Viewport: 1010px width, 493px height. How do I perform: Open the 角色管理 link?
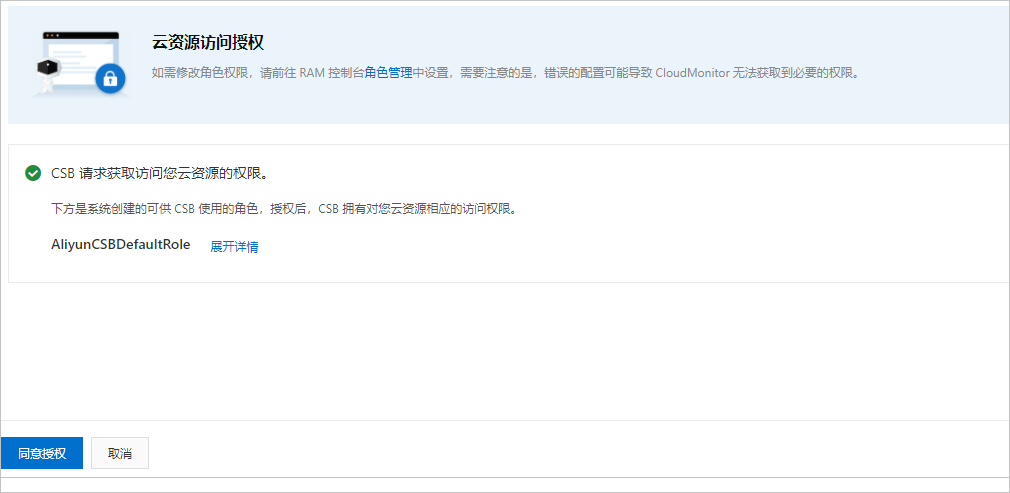pos(388,73)
